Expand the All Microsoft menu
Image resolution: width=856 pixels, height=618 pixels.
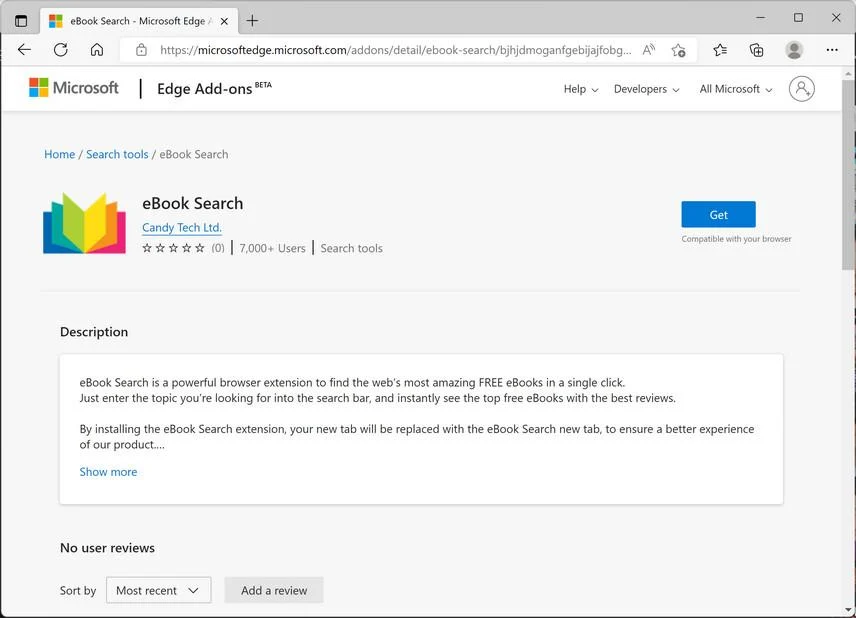[736, 89]
